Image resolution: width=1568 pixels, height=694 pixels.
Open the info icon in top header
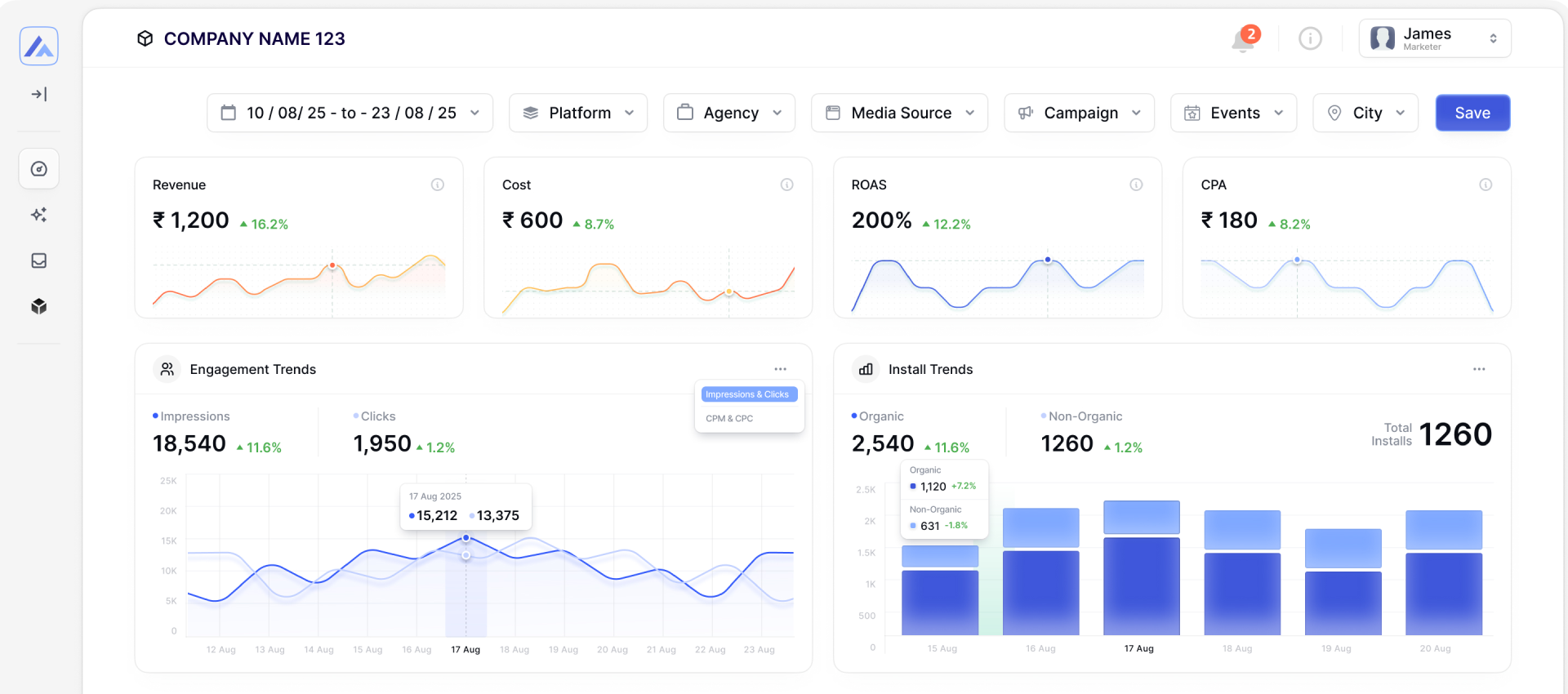pyautogui.click(x=1310, y=38)
